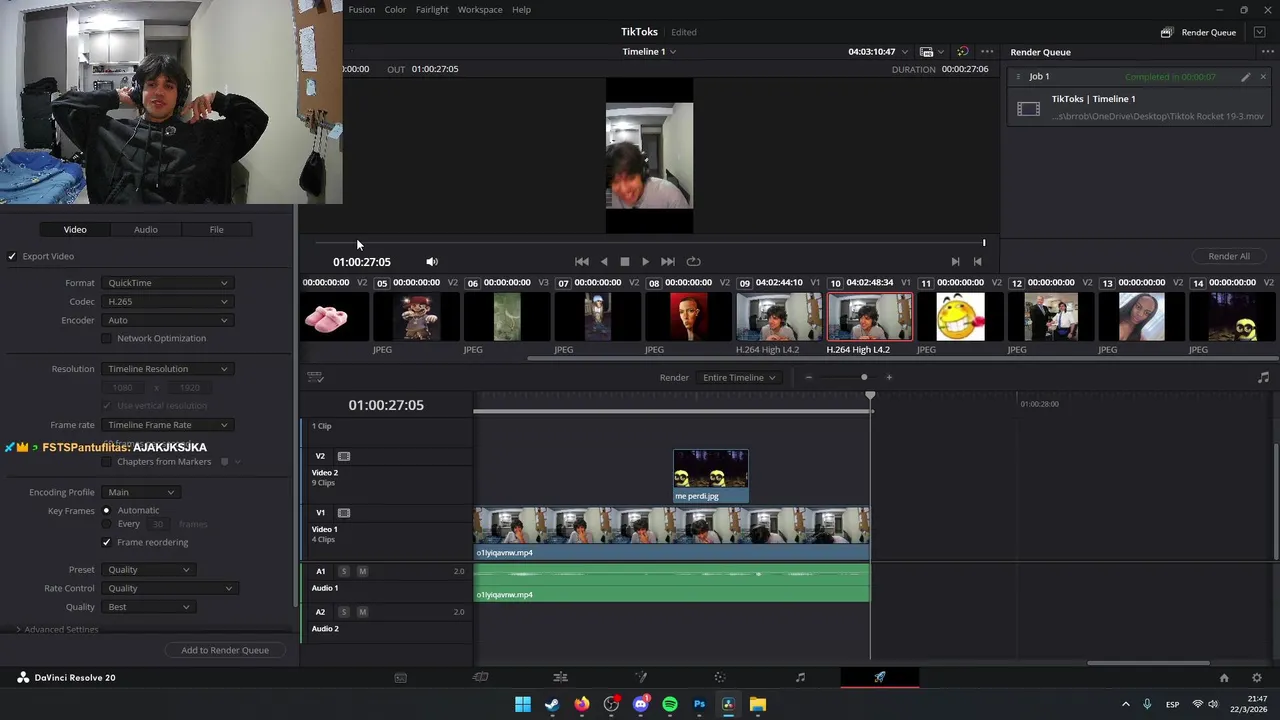Open the Quality Best dropdown
The image size is (1280, 720).
point(148,607)
